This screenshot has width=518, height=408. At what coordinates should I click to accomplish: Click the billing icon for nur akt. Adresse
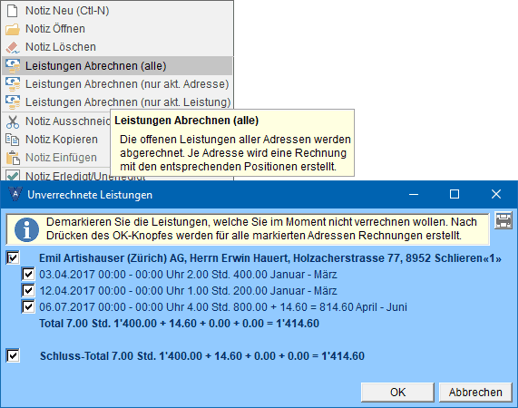coord(12,84)
